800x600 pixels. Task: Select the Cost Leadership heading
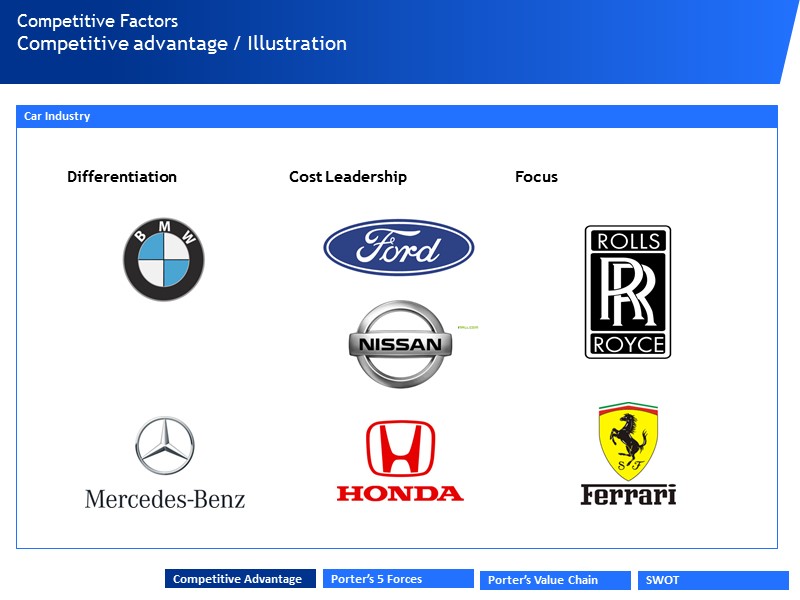(348, 177)
